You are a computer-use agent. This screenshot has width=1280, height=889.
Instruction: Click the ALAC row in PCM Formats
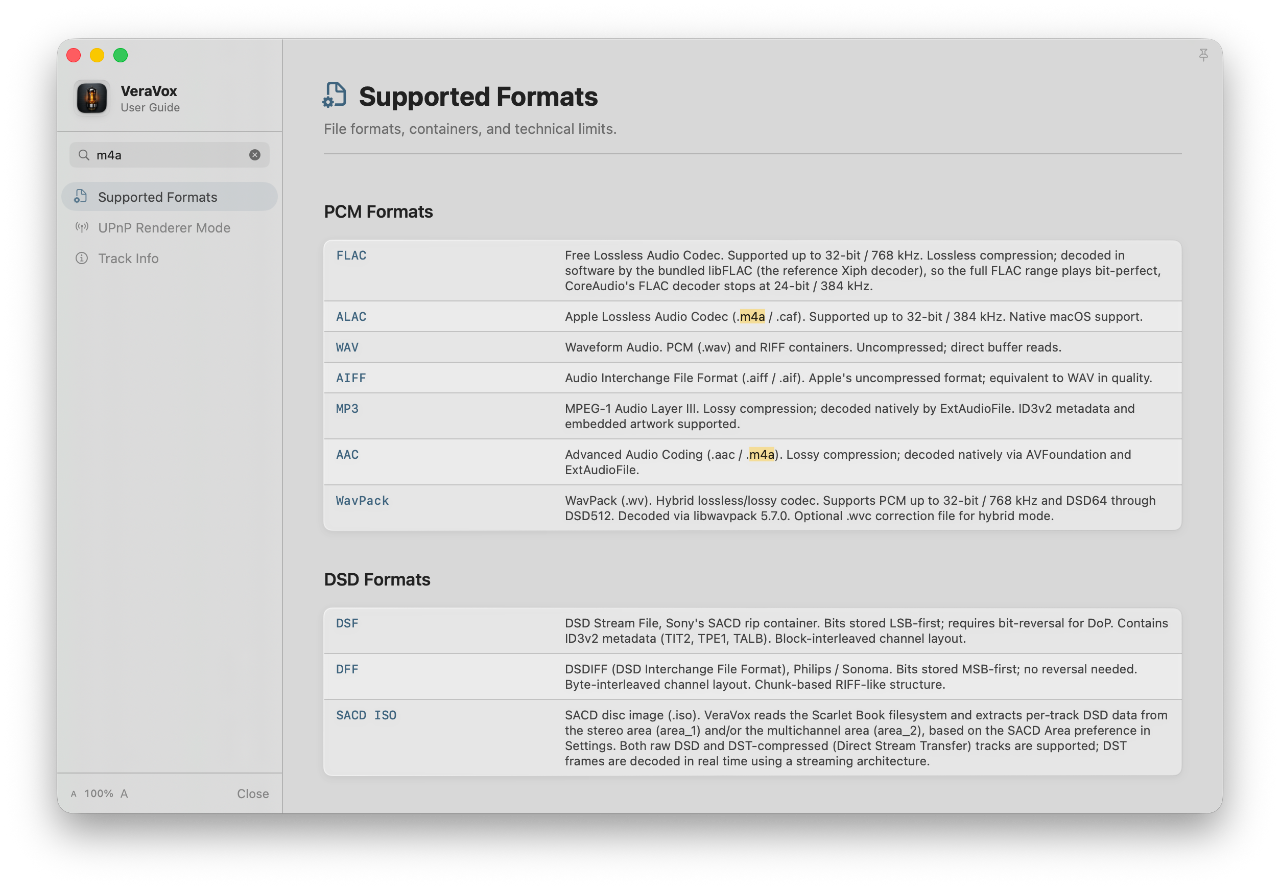pos(752,317)
